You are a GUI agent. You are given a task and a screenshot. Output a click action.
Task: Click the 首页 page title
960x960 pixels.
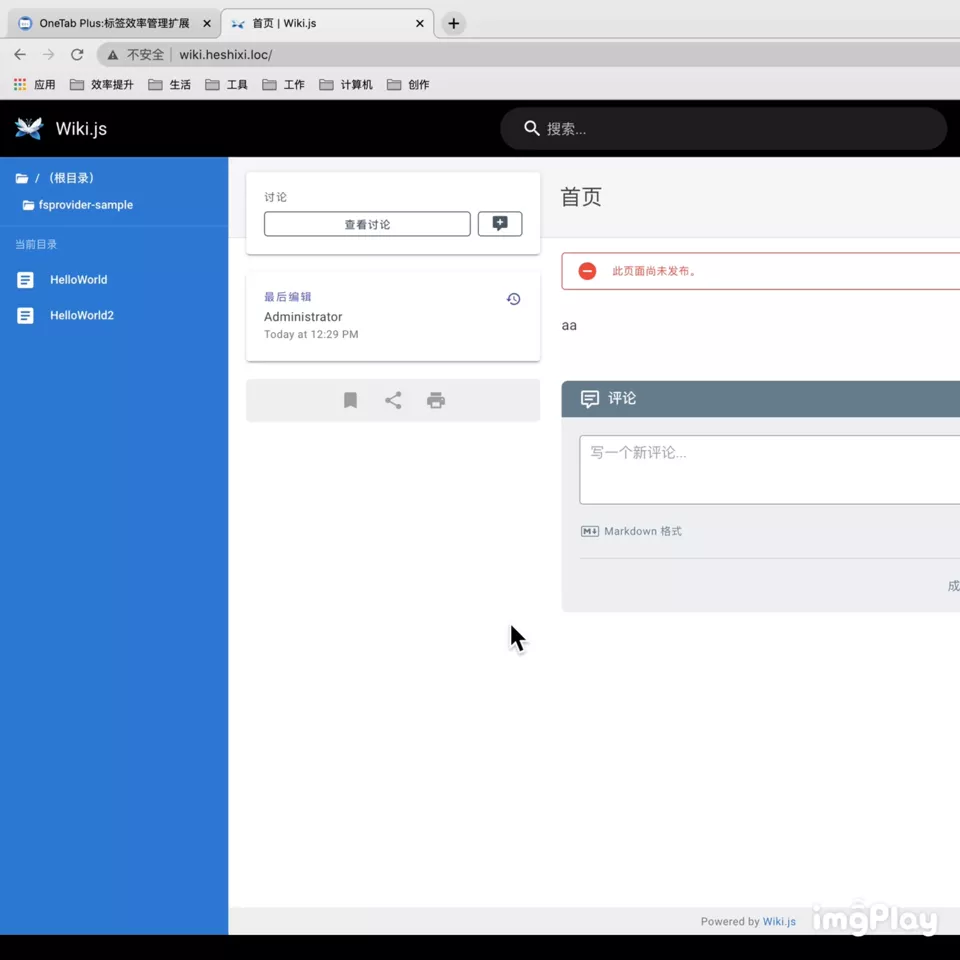581,197
